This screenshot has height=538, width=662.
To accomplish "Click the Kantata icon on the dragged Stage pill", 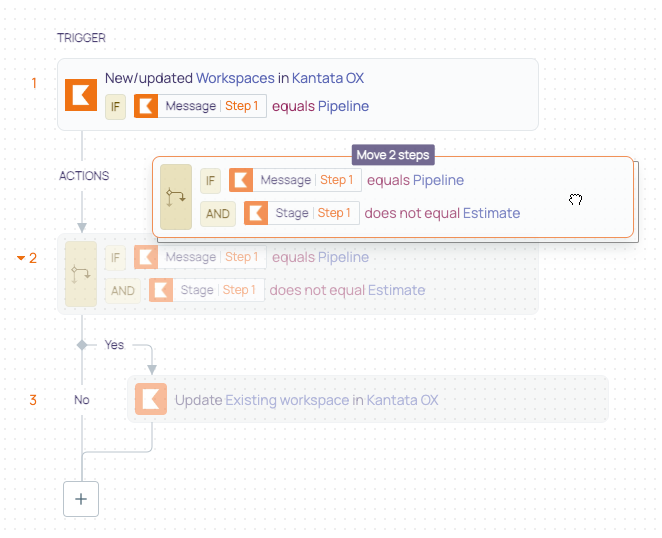I will (x=256, y=213).
